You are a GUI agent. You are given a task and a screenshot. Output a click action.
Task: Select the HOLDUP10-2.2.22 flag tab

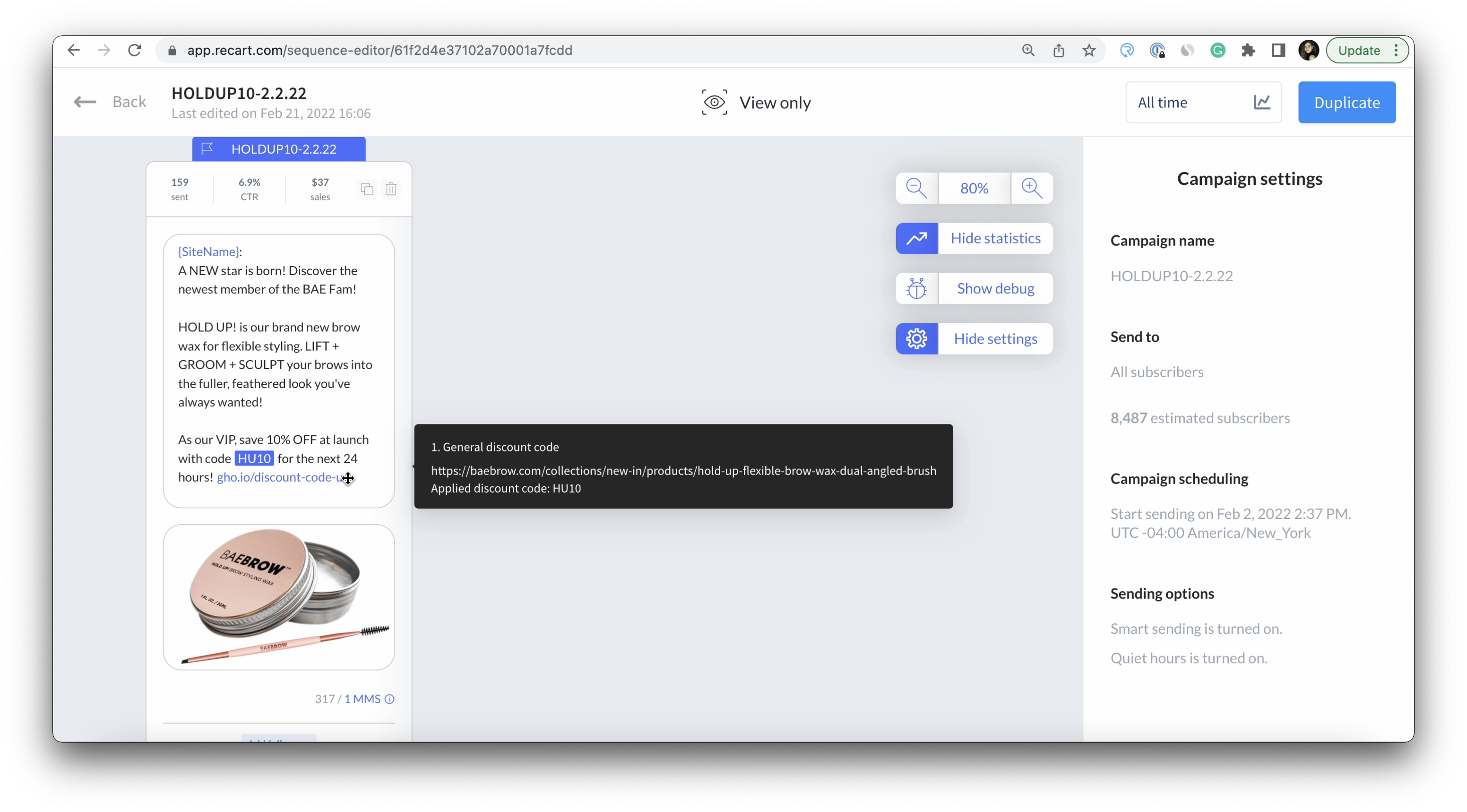point(278,148)
